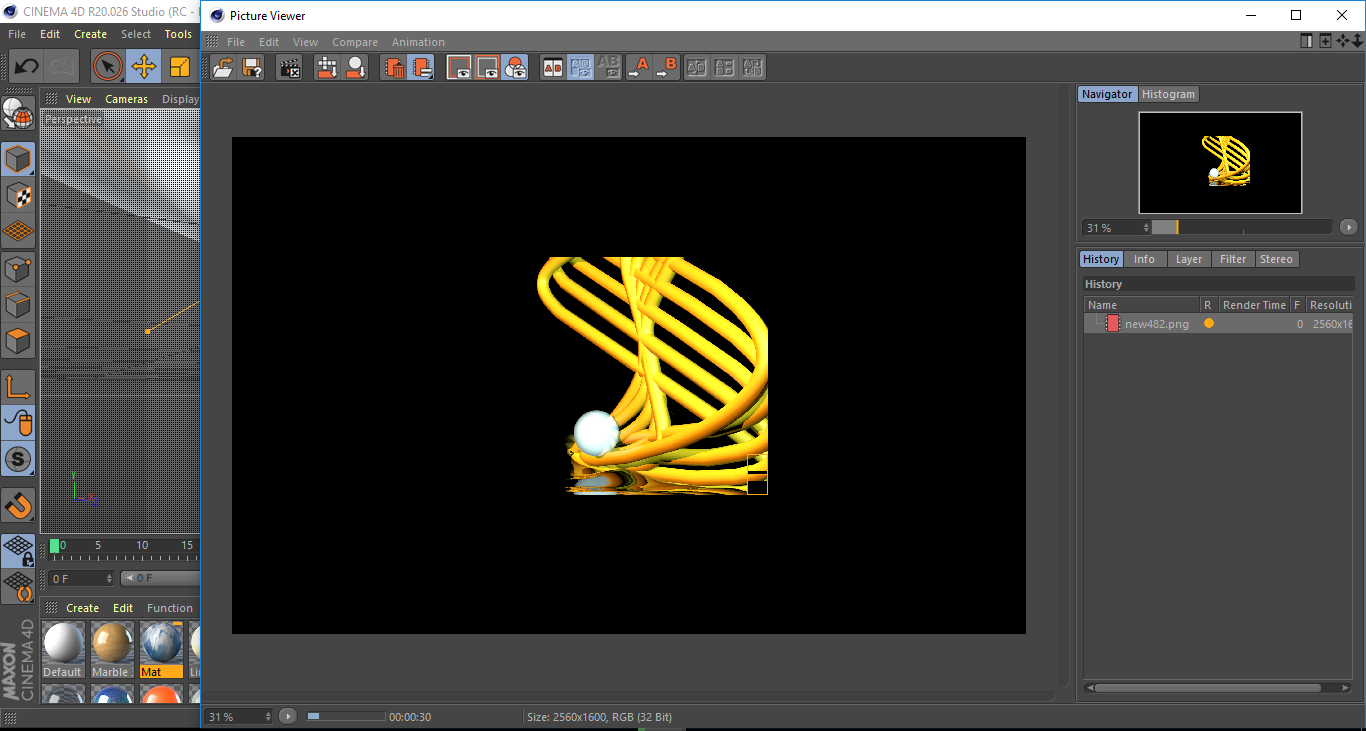The width and height of the screenshot is (1366, 731).
Task: Click the Render Region grid icon
Action: 327,67
